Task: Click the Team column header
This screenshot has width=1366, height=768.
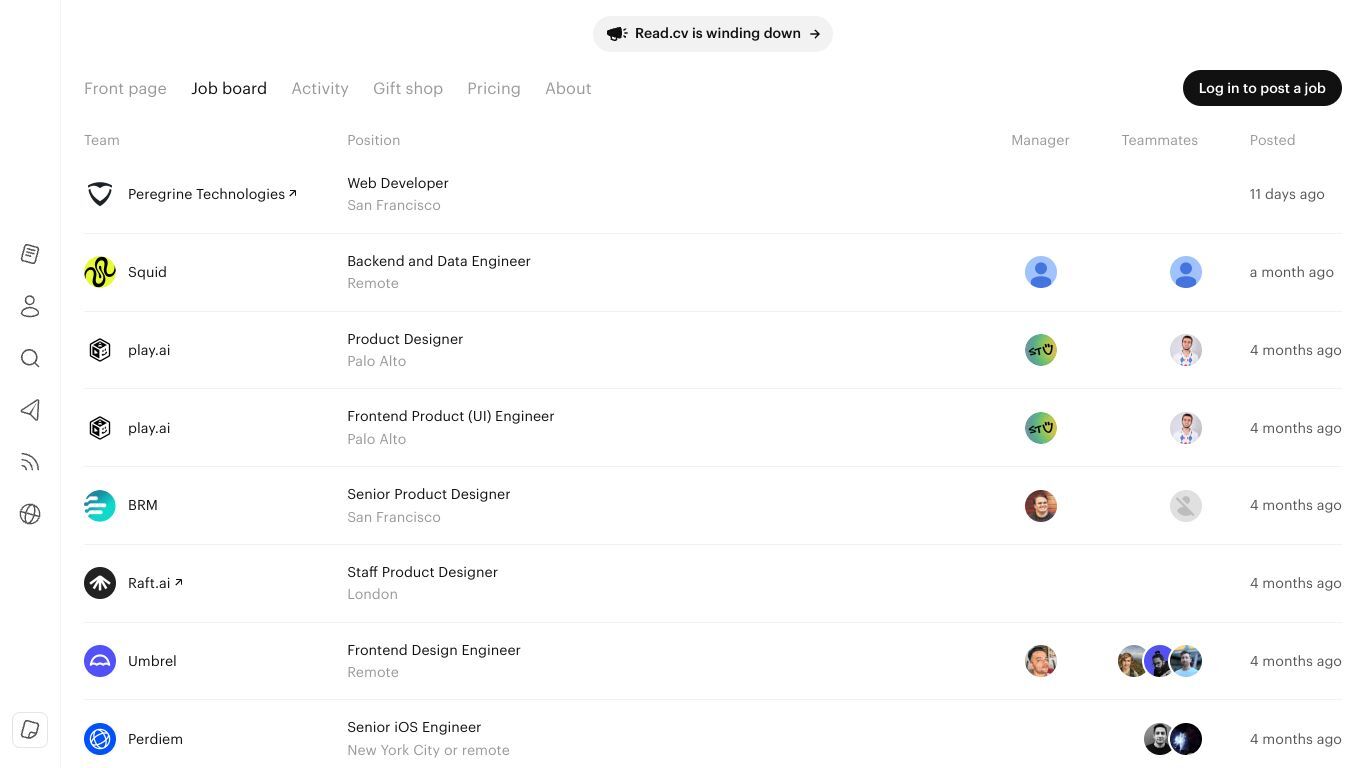Action: 102,140
